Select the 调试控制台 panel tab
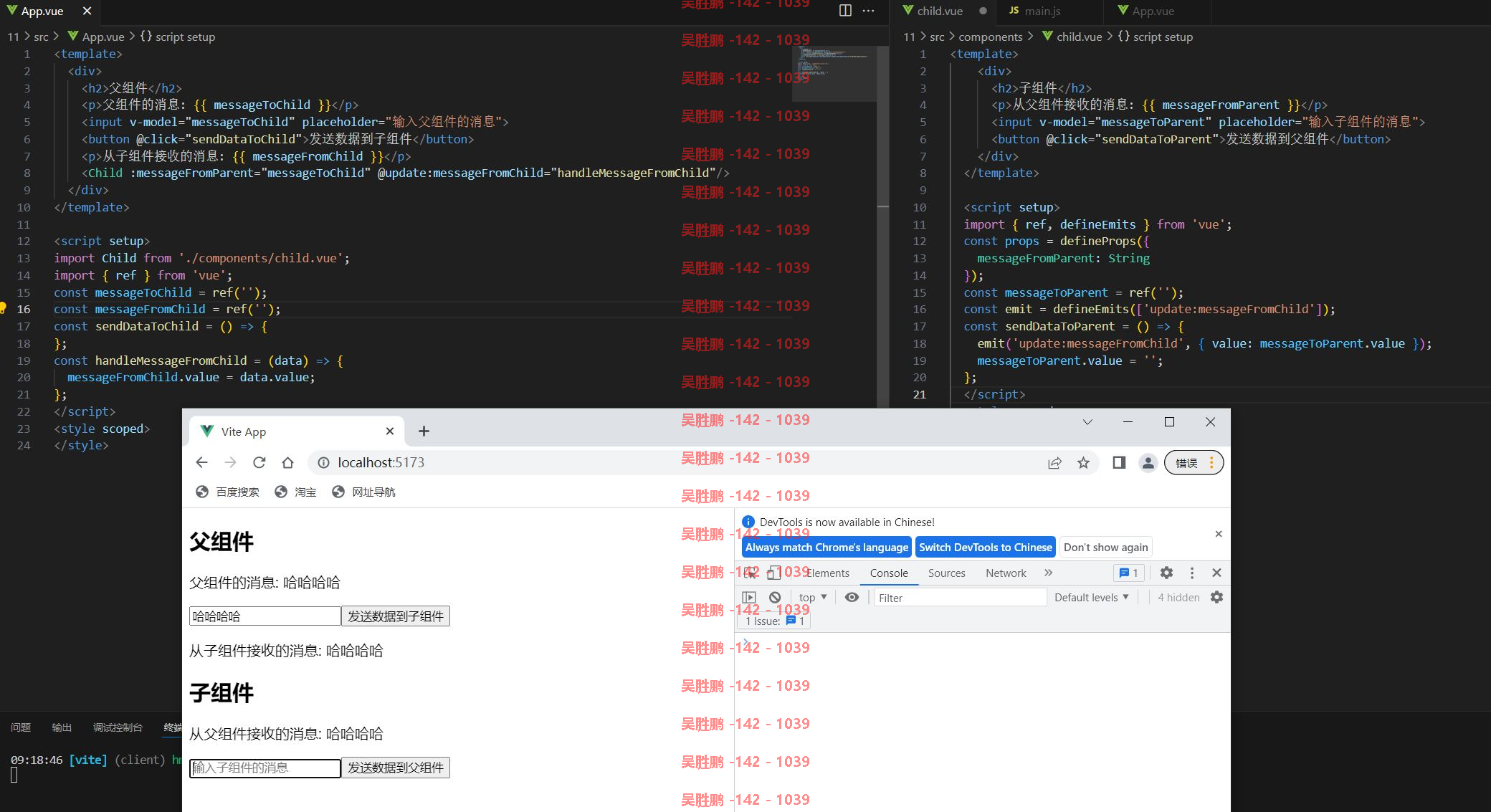This screenshot has width=1491, height=812. (118, 727)
